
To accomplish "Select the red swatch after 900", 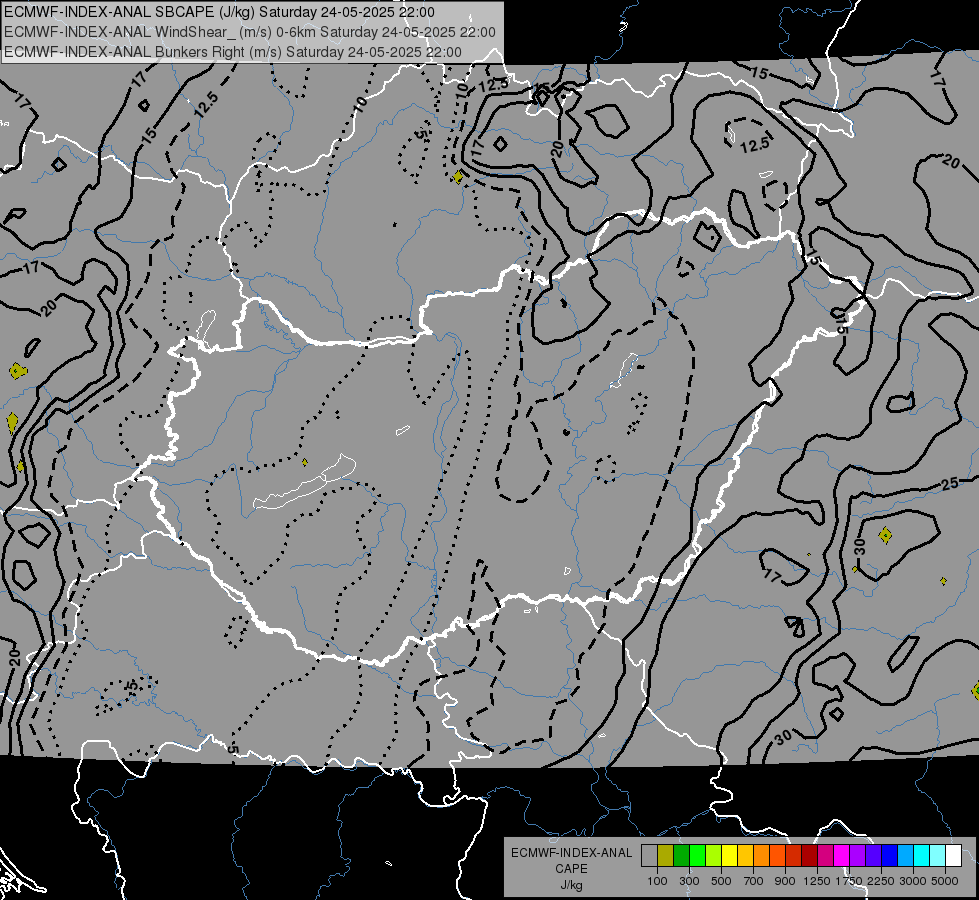I will coord(794,855).
